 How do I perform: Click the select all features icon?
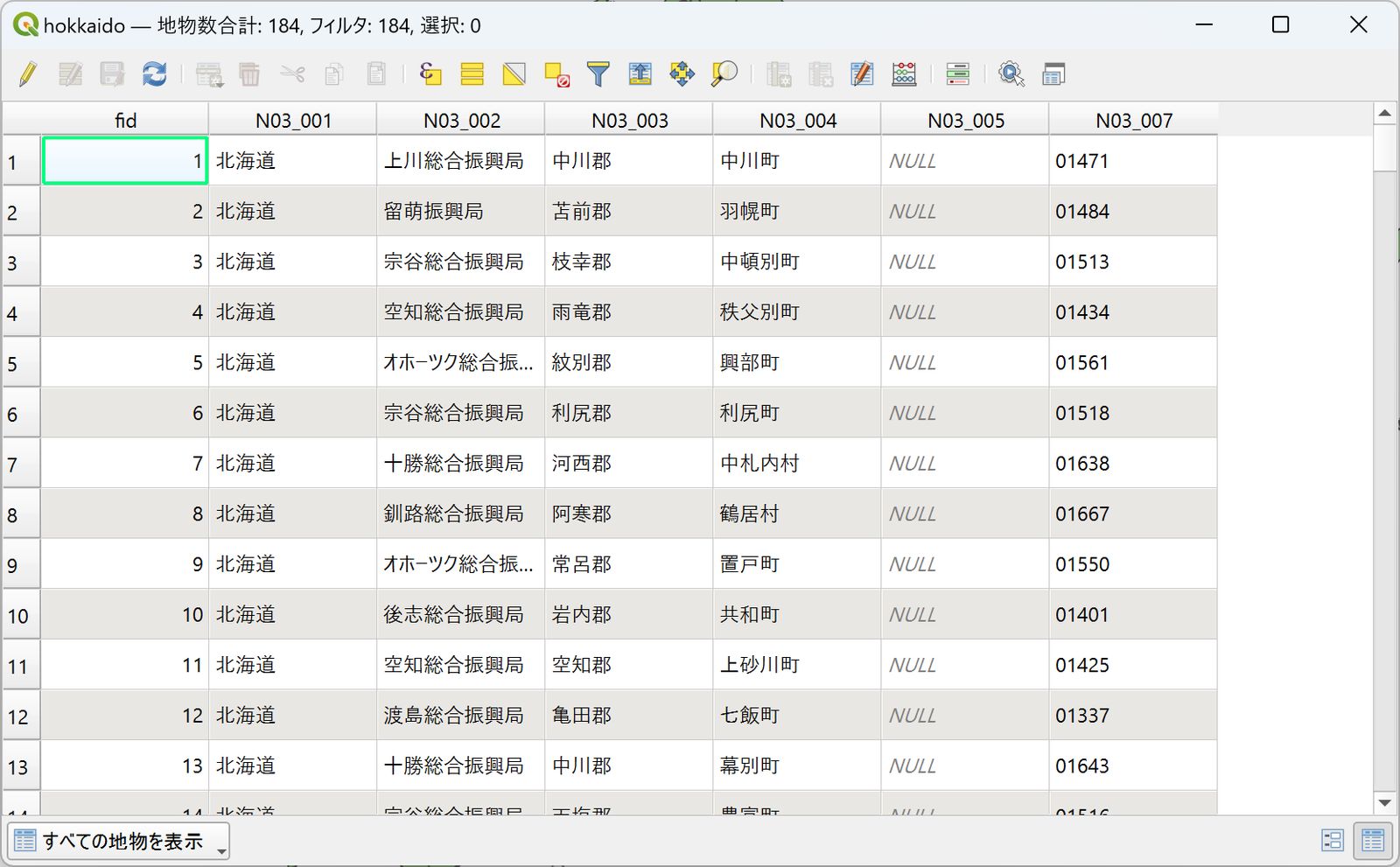point(472,74)
